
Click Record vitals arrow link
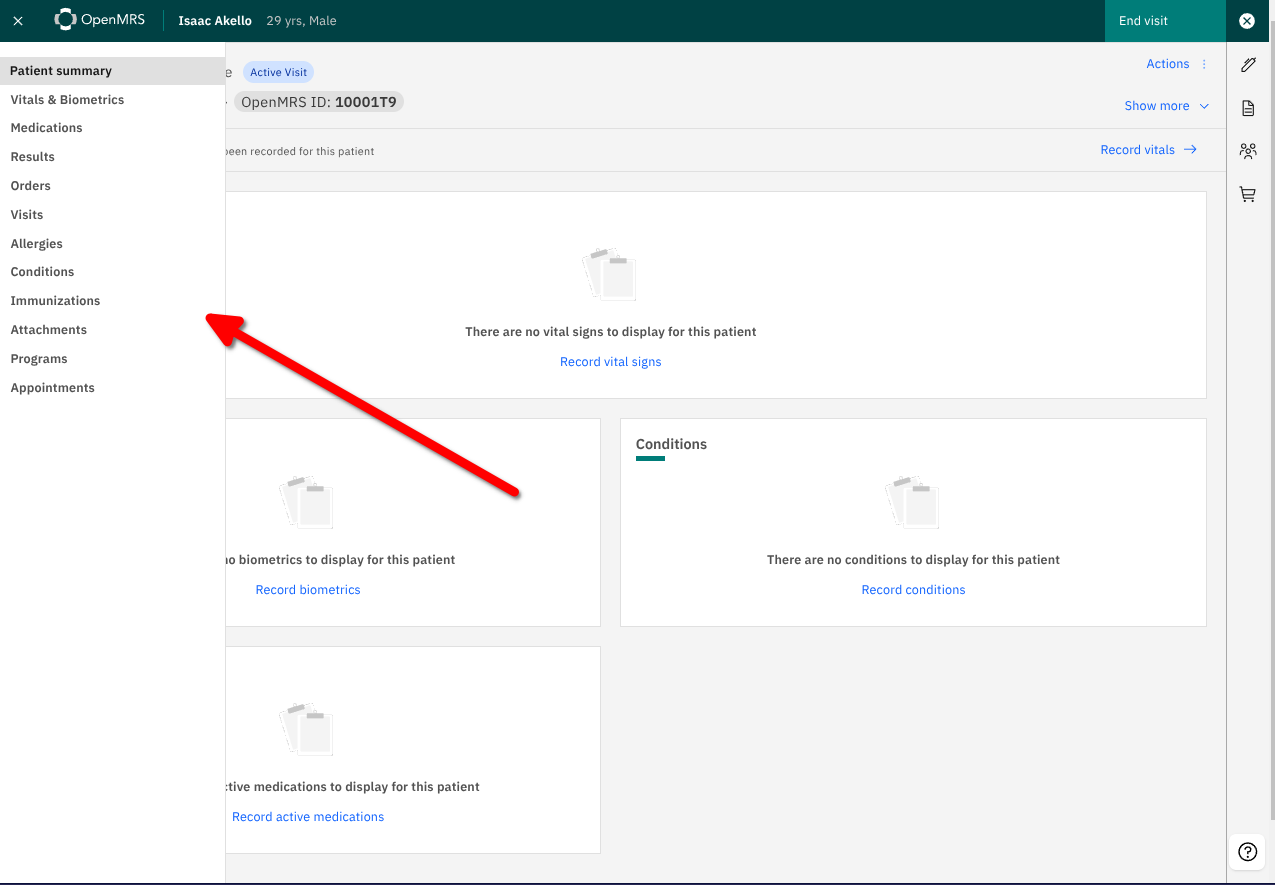pos(1148,150)
